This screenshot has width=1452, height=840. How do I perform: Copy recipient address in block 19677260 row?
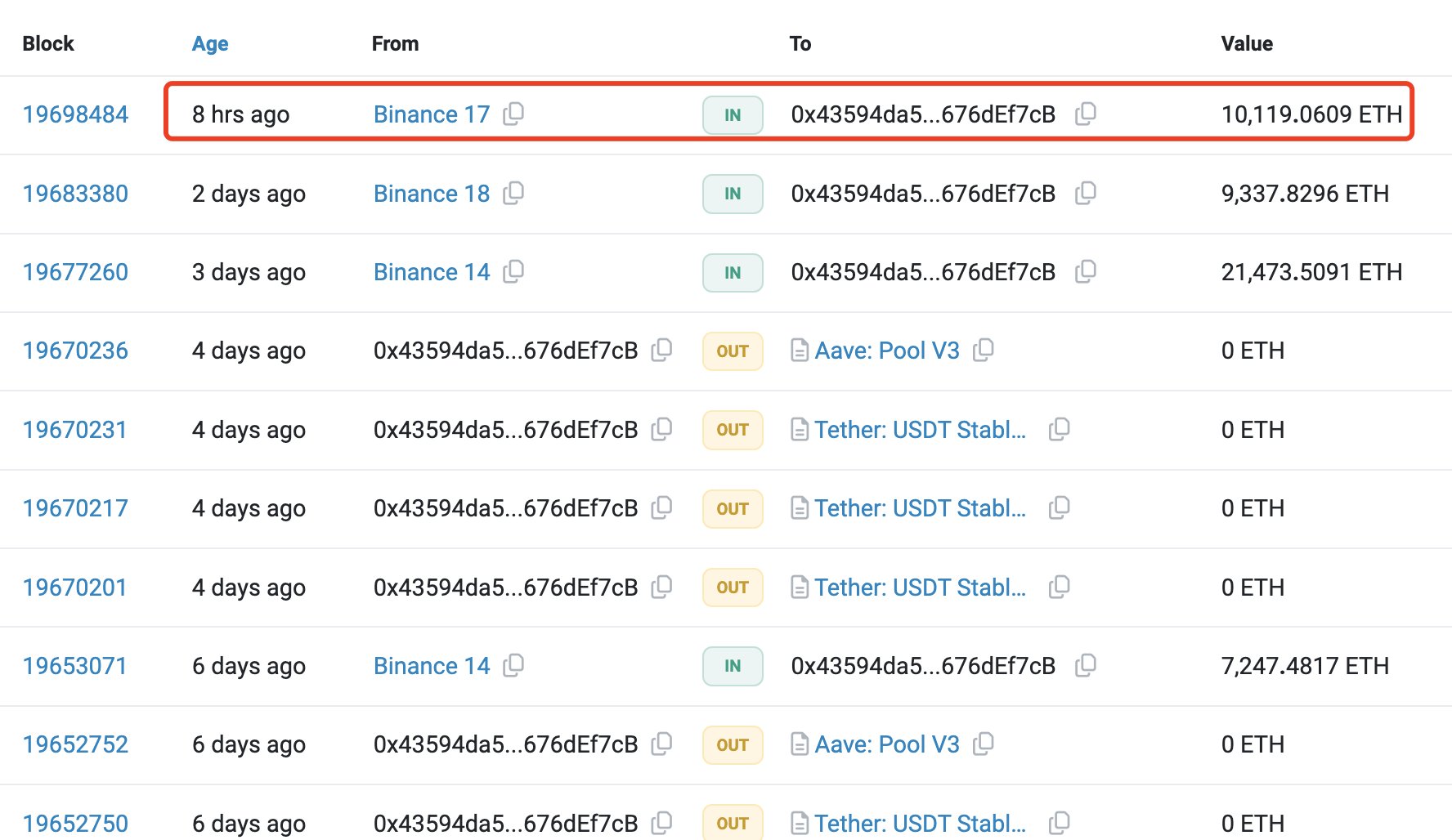(x=1086, y=271)
